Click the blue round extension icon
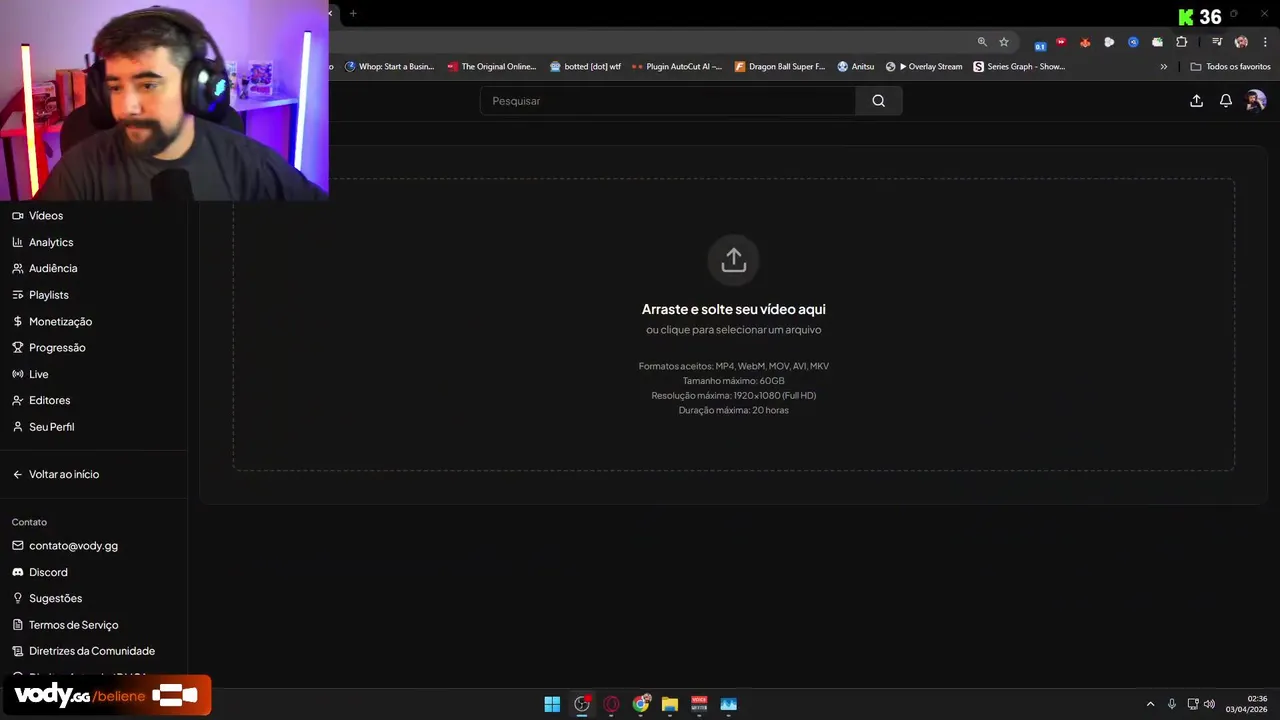Screen dimensions: 1280x720 coord(1133,42)
